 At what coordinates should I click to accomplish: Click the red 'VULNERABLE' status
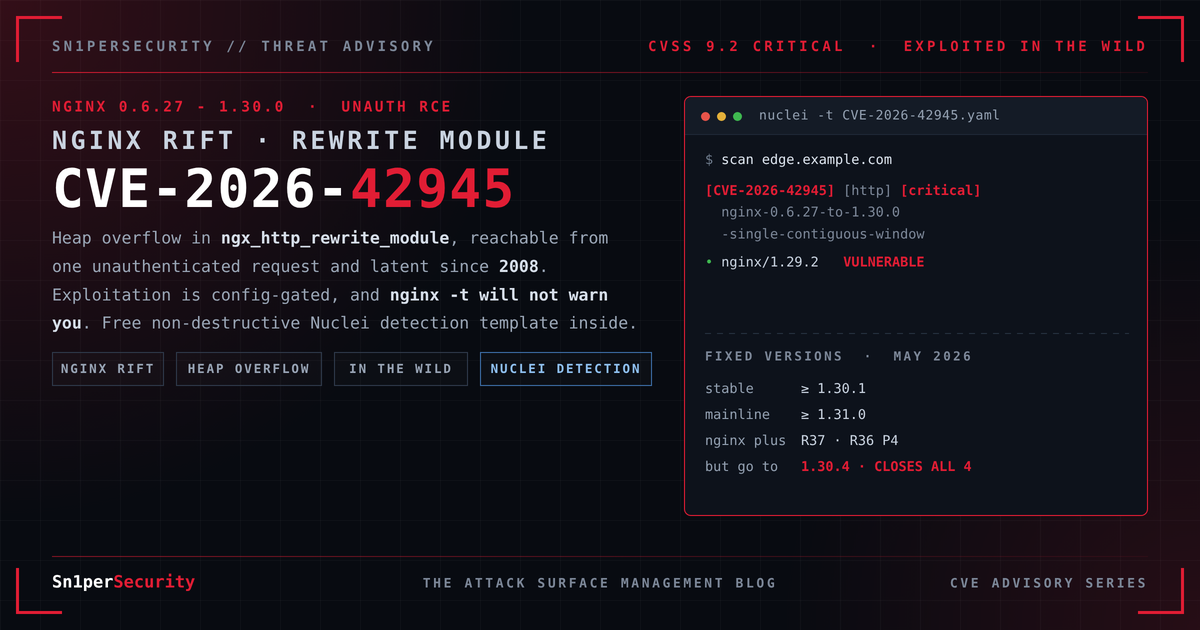(x=883, y=262)
